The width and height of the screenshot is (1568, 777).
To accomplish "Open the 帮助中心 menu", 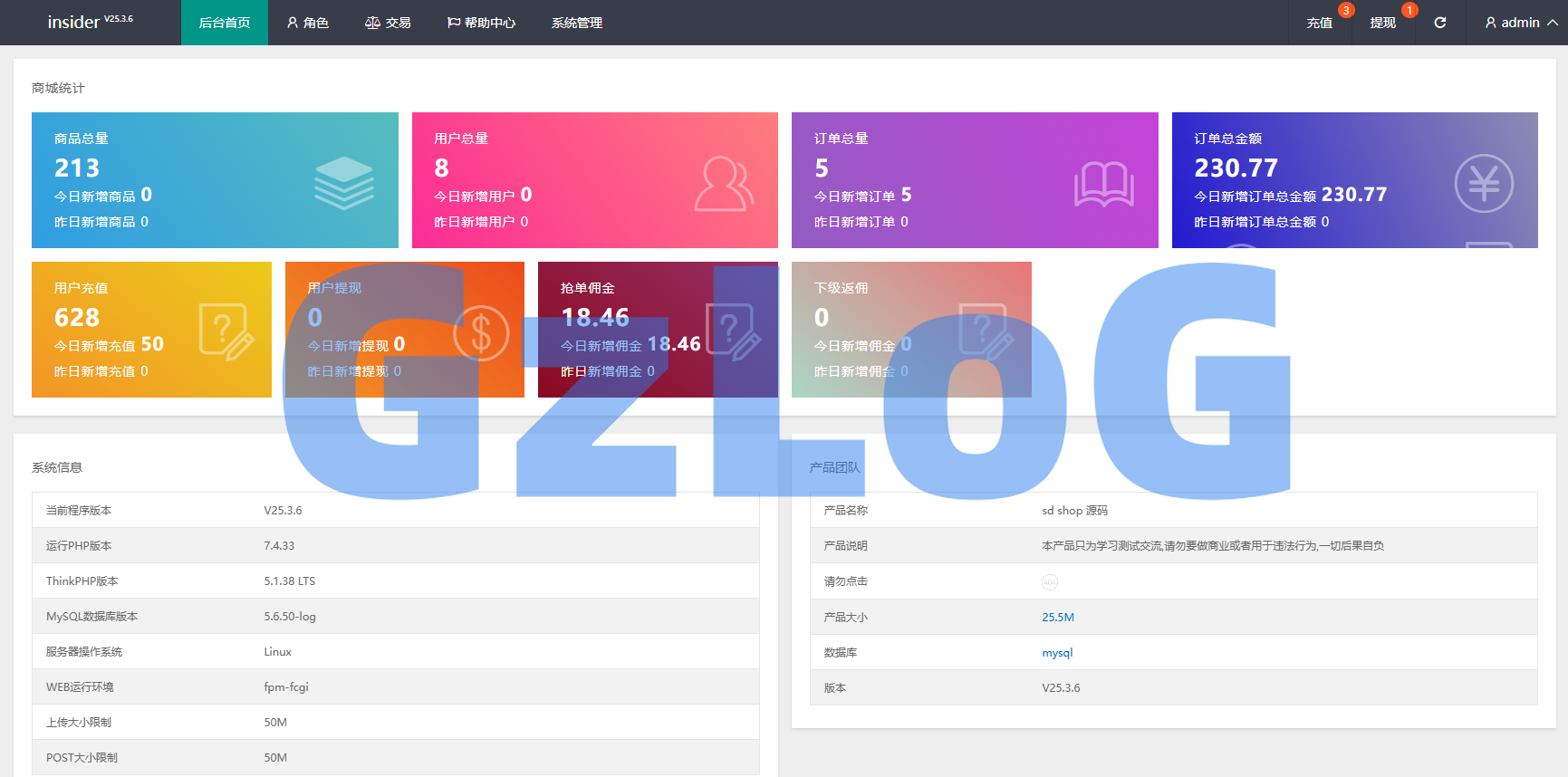I will point(481,23).
